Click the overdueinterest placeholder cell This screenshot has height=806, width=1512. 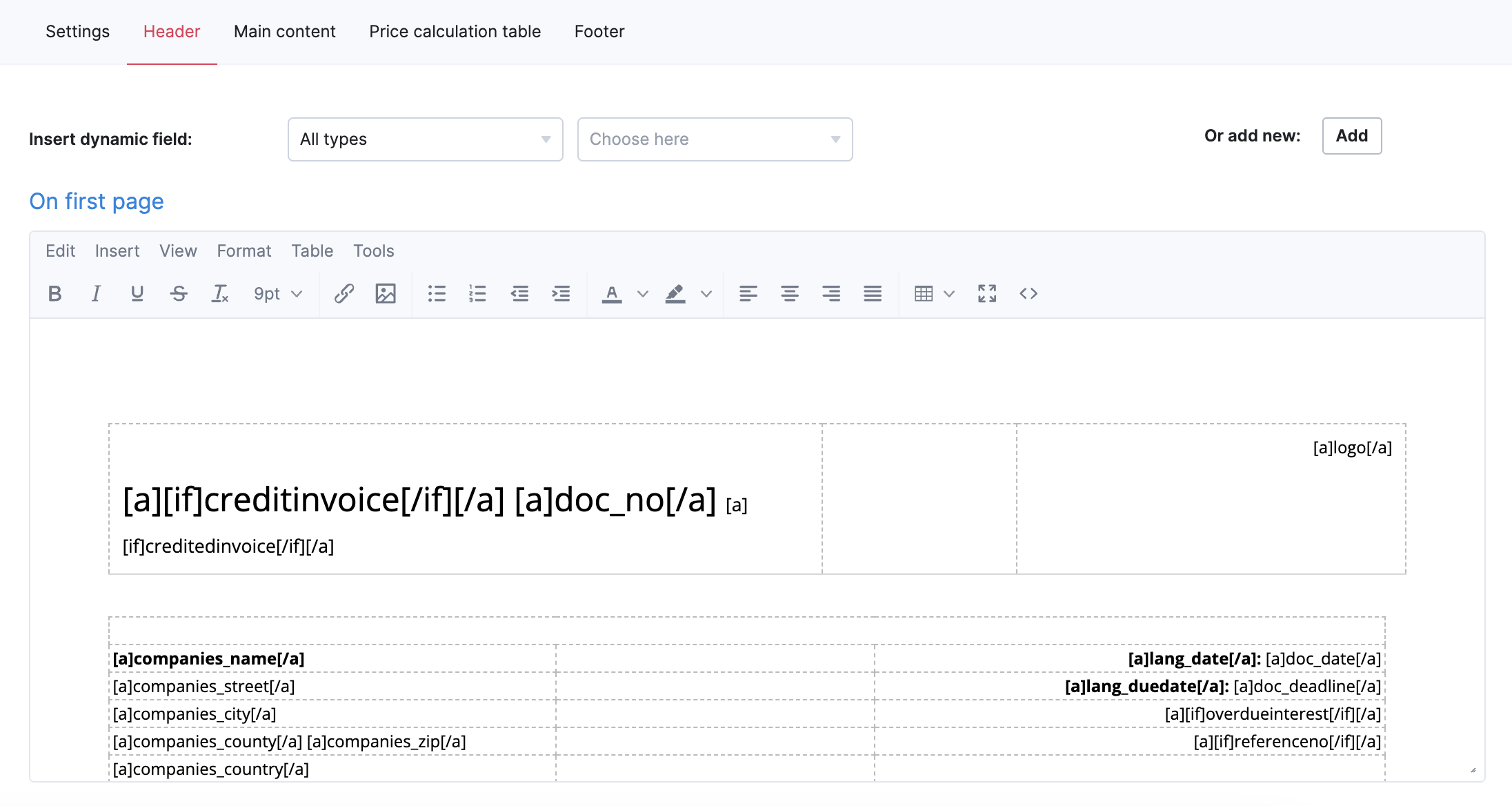point(1129,714)
